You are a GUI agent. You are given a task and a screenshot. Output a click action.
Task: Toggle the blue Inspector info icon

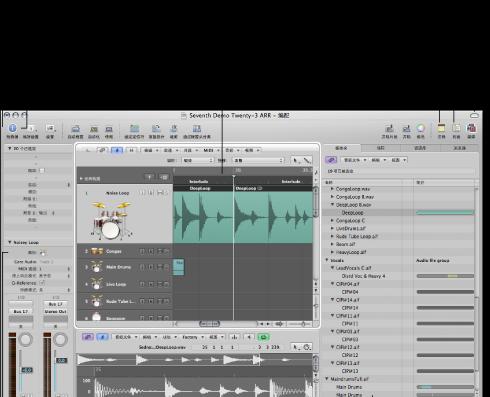pos(12,128)
